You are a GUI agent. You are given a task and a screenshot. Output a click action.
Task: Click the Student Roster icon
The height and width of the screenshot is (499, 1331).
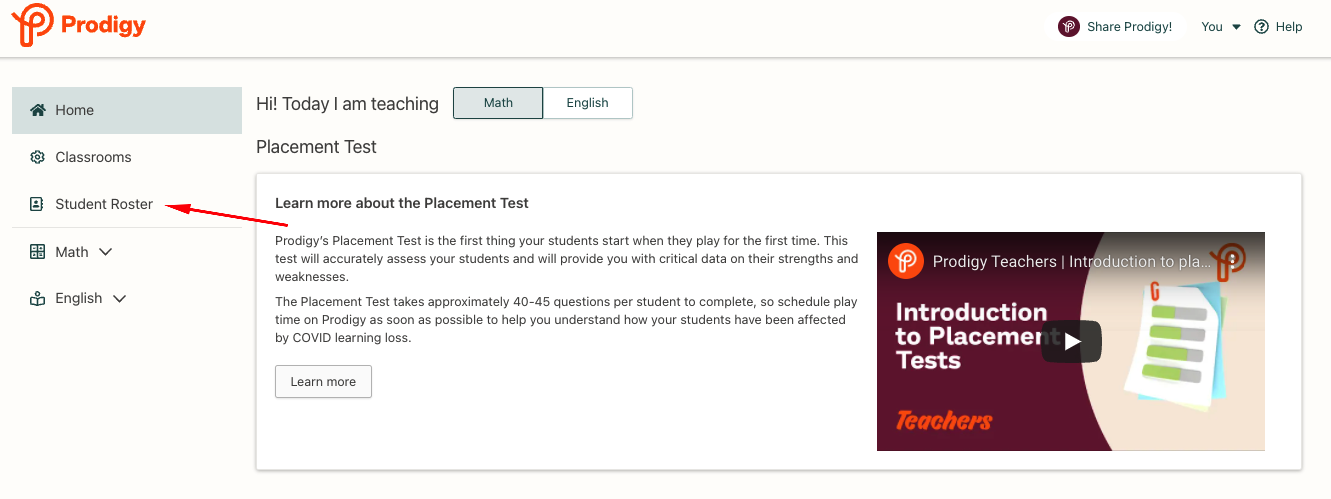tap(37, 204)
